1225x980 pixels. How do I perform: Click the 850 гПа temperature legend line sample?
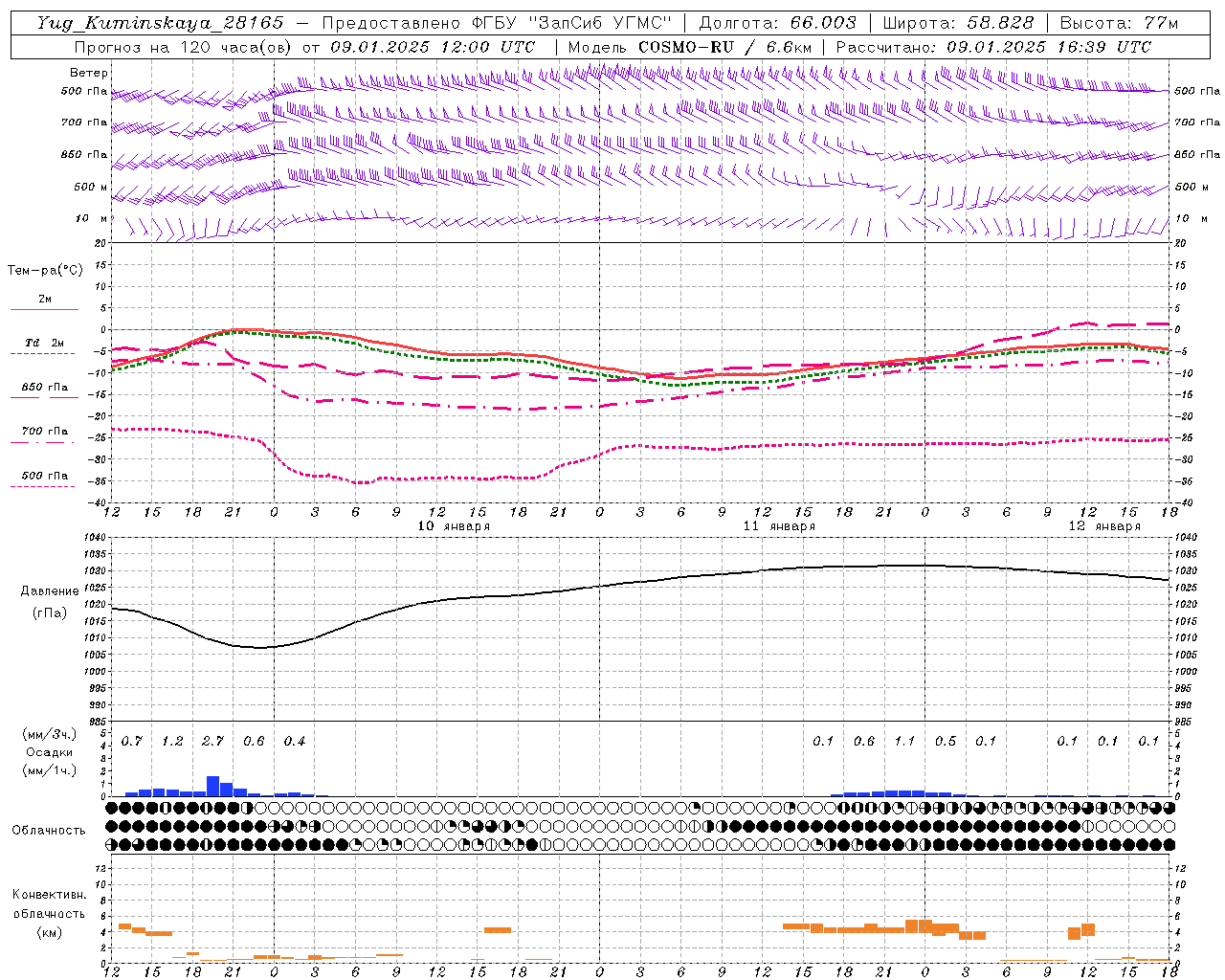(43, 397)
